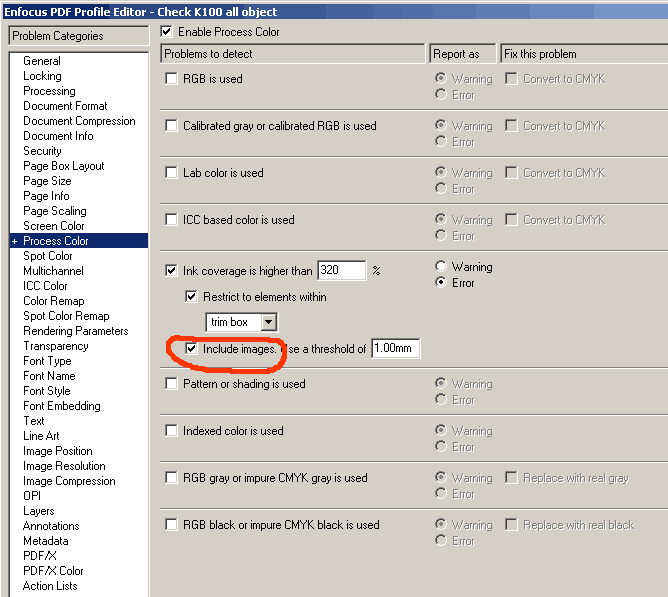Open Font Embedding category
The image size is (668, 597).
(62, 406)
